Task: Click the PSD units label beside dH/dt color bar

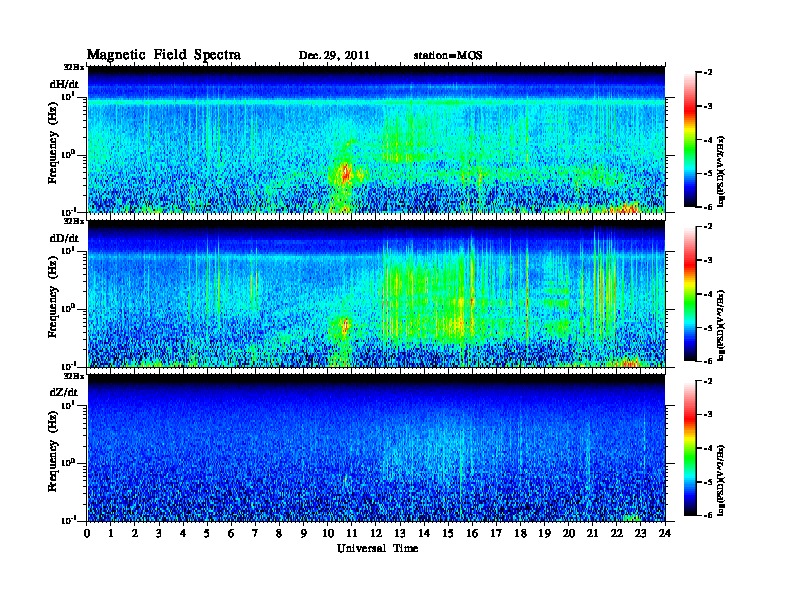Action: (x=722, y=171)
